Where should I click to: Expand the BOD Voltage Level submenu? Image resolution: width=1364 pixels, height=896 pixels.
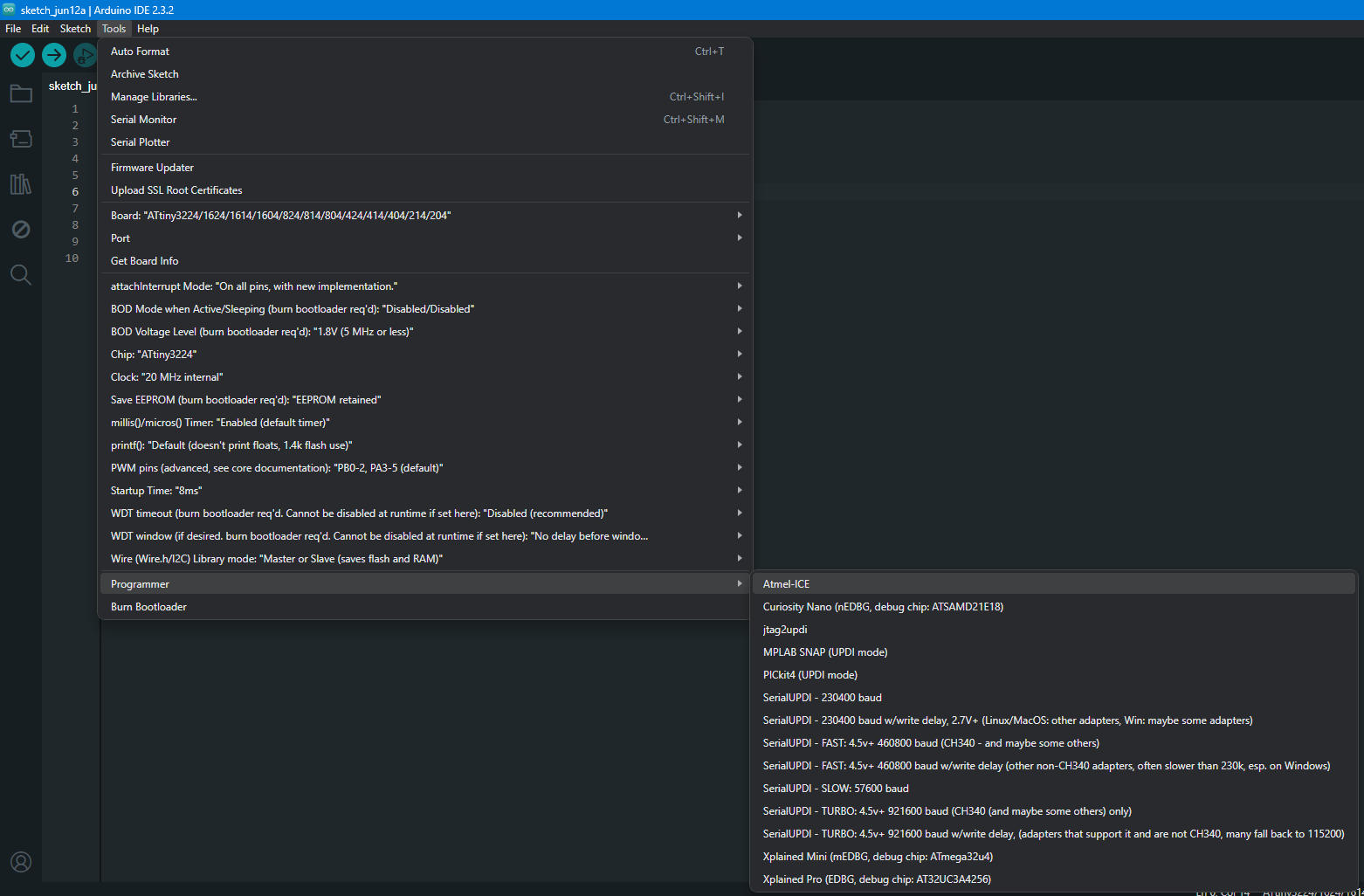pos(425,332)
